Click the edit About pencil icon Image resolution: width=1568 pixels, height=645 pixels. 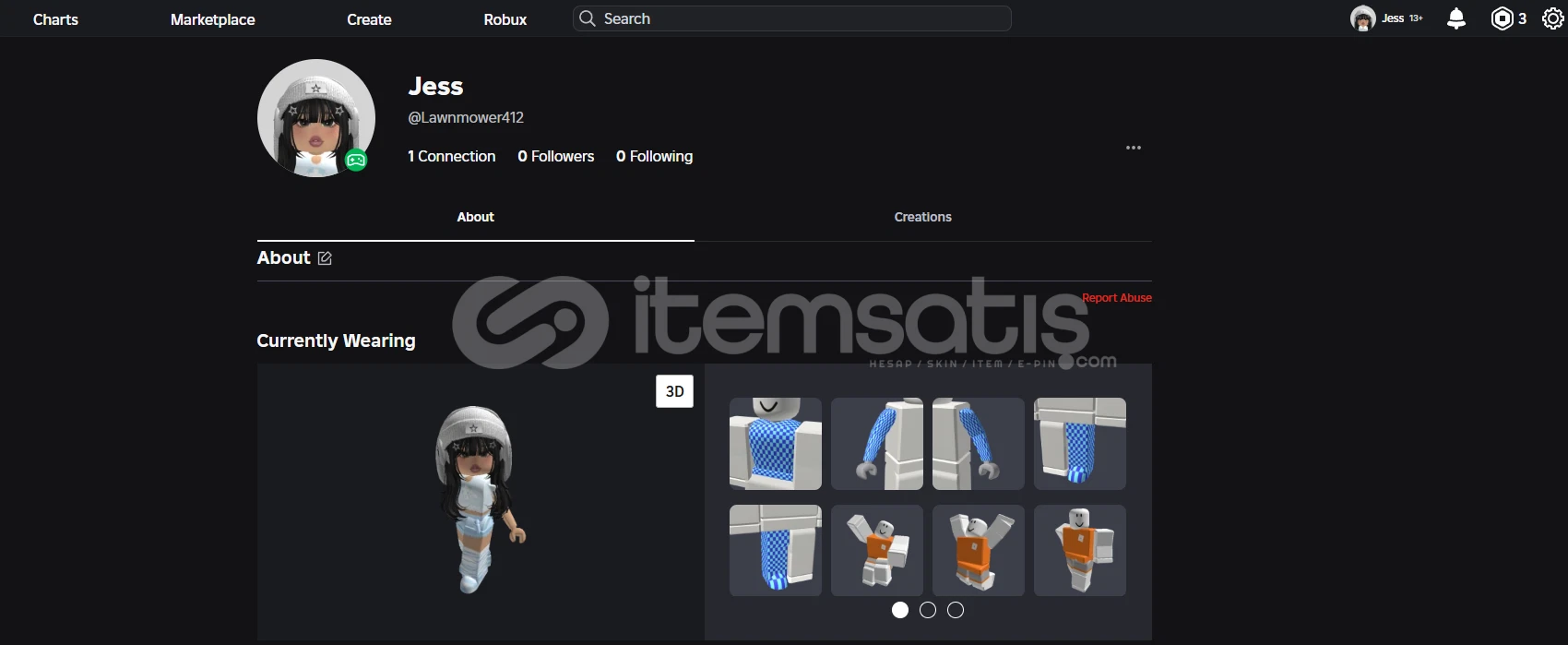click(x=325, y=258)
